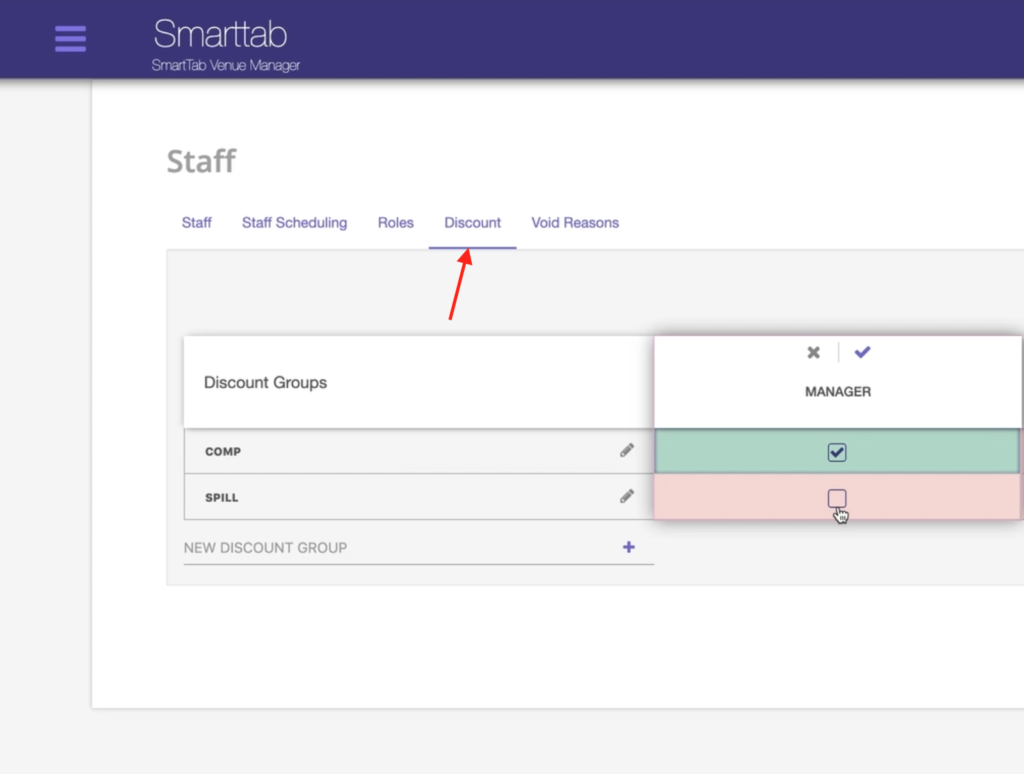Switch to the Void Reasons tab
Viewport: 1024px width, 774px height.
(x=574, y=222)
